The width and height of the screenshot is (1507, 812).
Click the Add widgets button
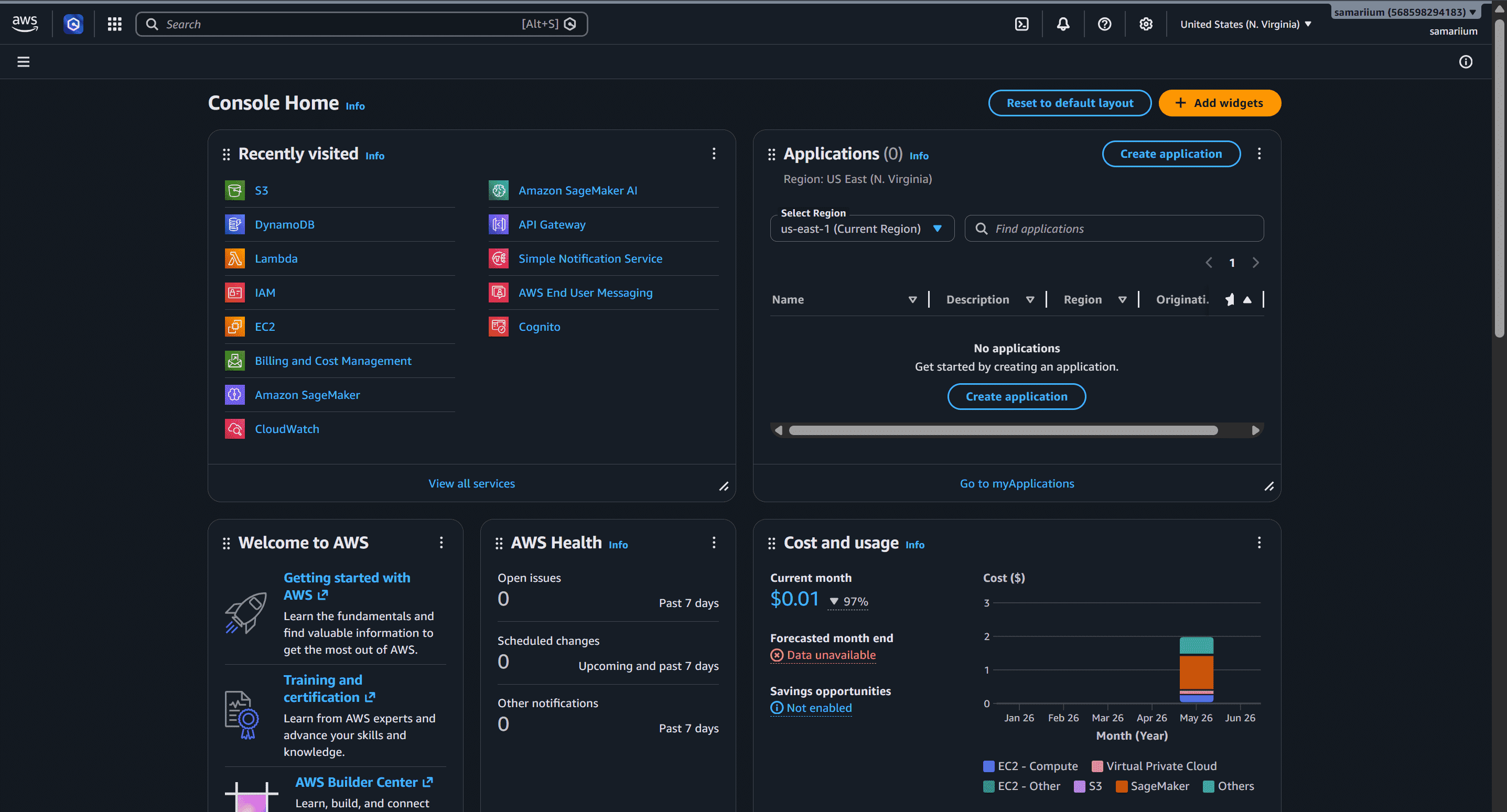tap(1219, 103)
